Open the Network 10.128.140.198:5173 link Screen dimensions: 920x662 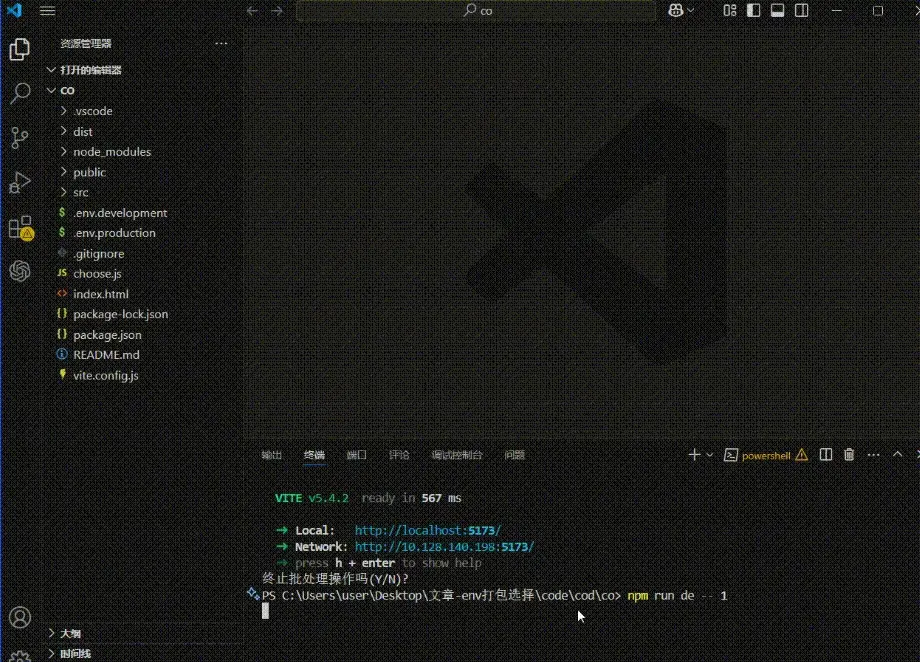pyautogui.click(x=444, y=547)
